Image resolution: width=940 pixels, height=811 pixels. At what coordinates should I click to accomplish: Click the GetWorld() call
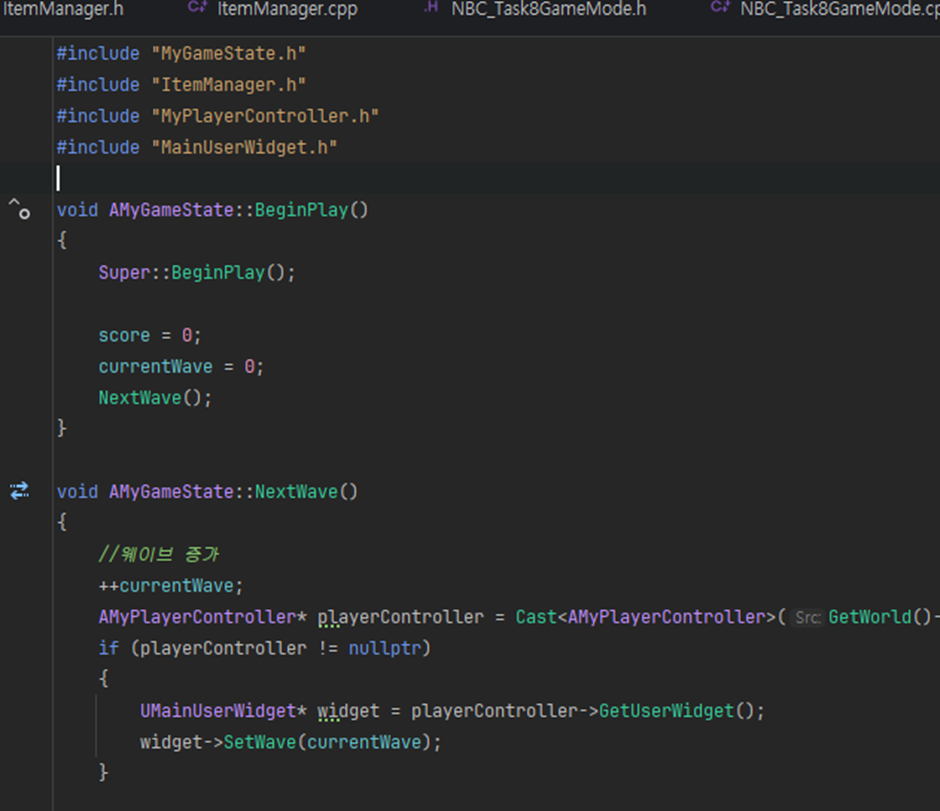click(x=879, y=617)
